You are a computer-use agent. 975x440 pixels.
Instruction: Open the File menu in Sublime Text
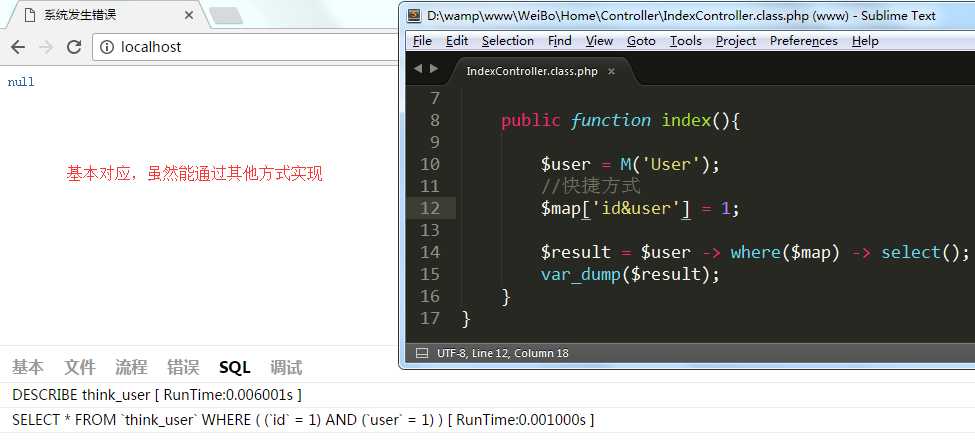tap(422, 41)
